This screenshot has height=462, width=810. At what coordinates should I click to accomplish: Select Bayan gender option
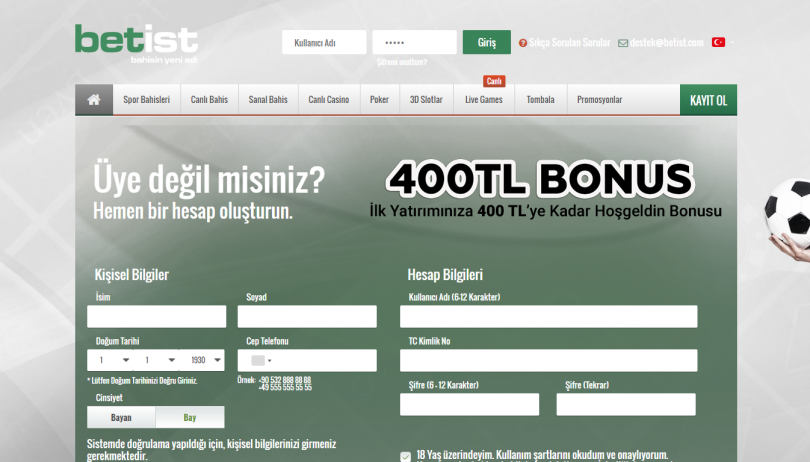tap(121, 417)
